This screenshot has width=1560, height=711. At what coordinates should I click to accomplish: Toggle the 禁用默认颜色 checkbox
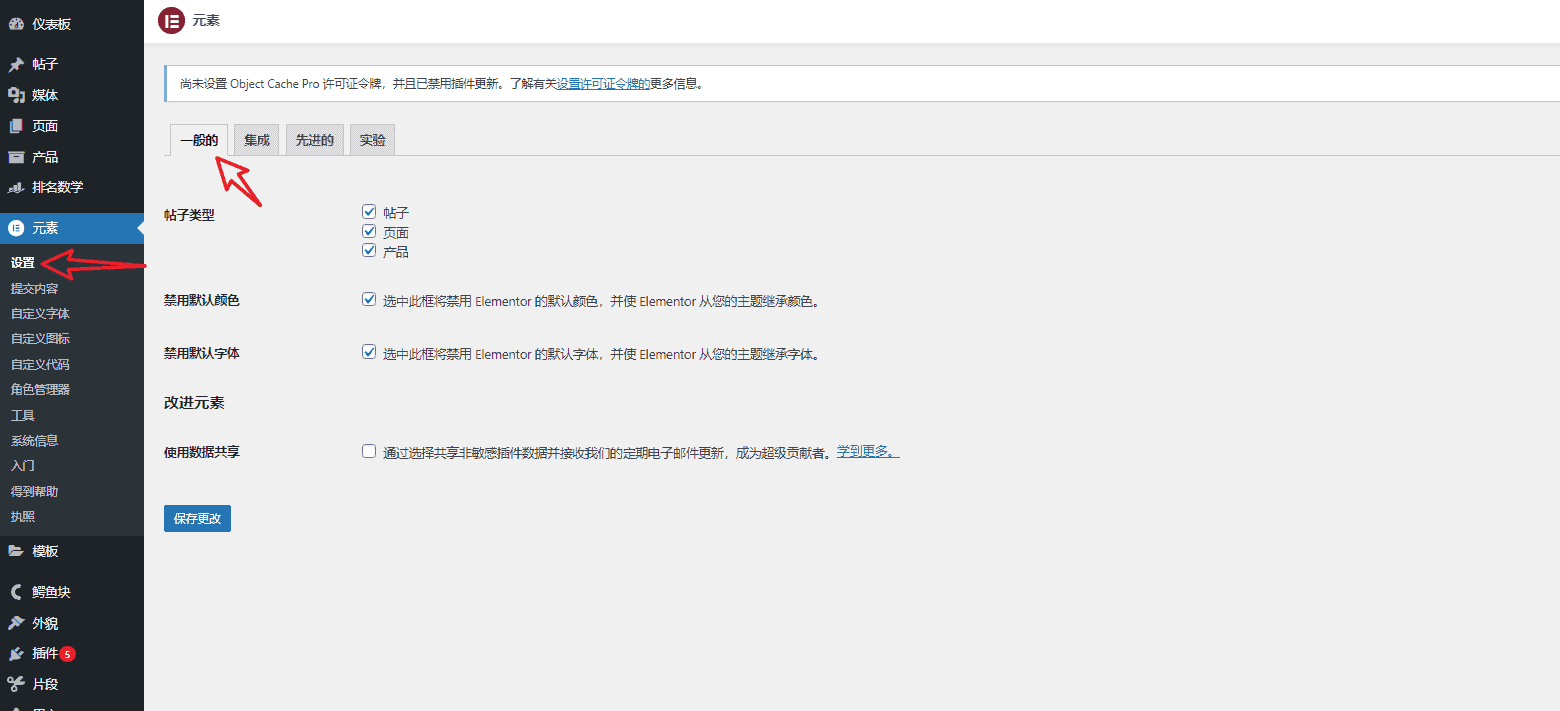pos(369,299)
